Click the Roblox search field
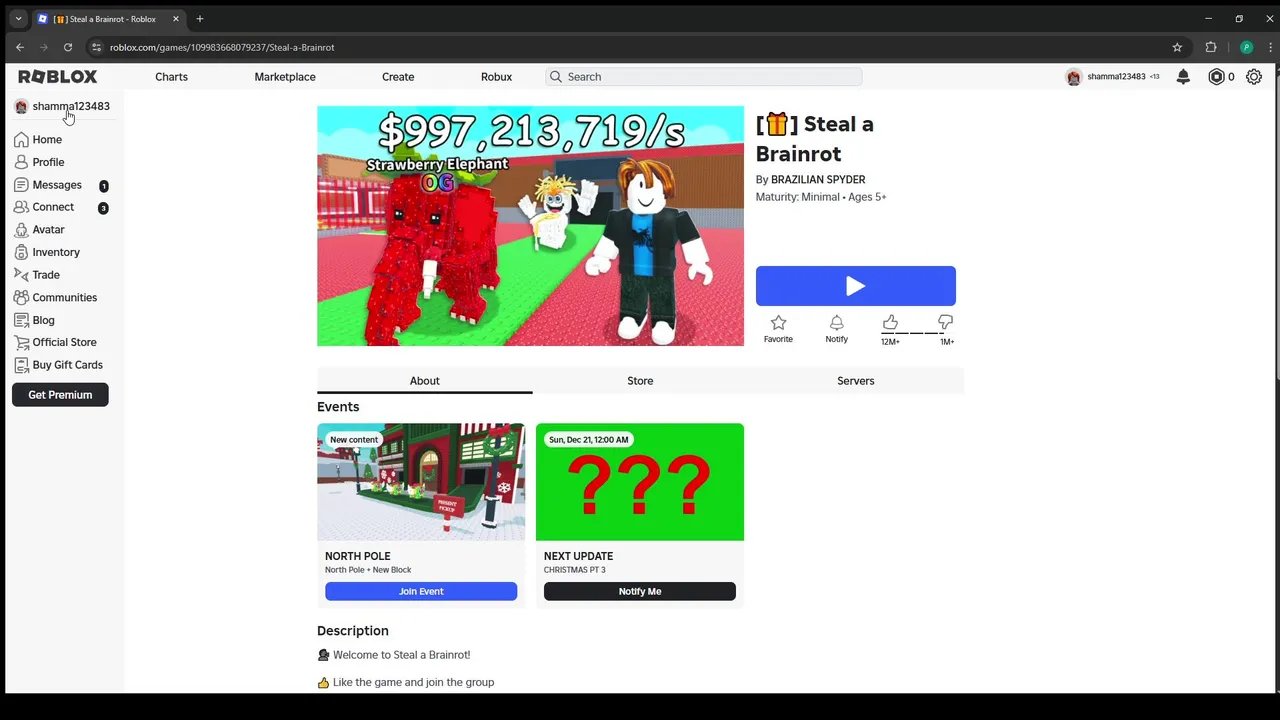 (704, 77)
